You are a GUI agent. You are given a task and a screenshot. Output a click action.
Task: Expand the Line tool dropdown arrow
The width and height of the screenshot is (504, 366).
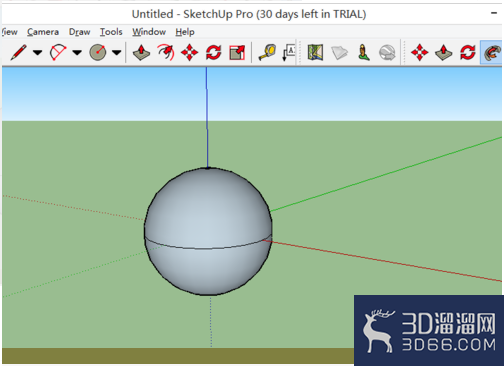pos(37,52)
